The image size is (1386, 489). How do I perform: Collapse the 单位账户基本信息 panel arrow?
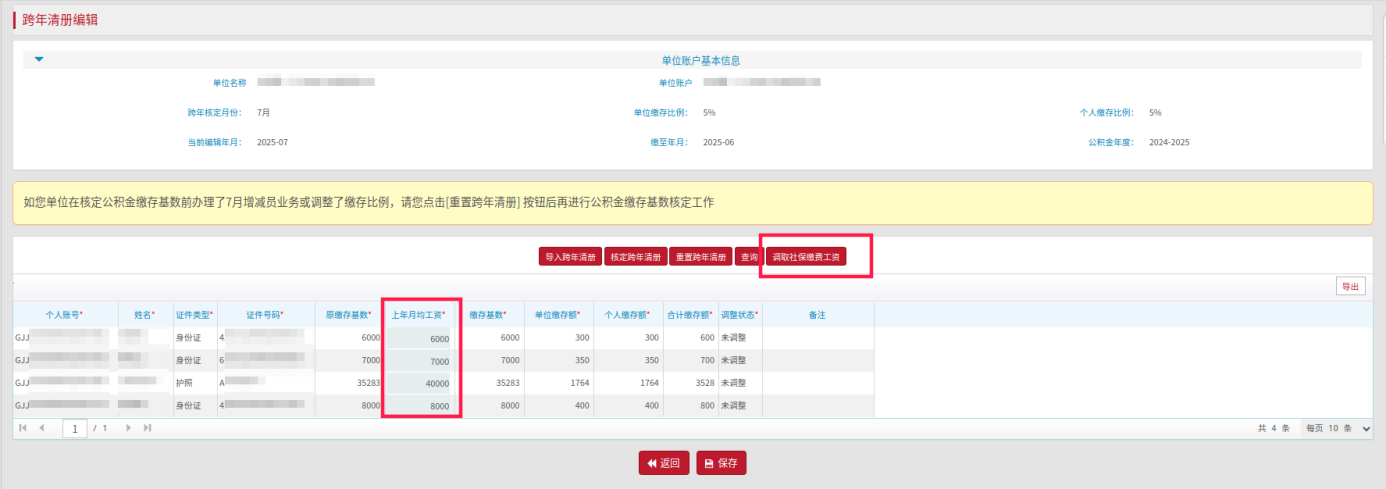tap(39, 60)
